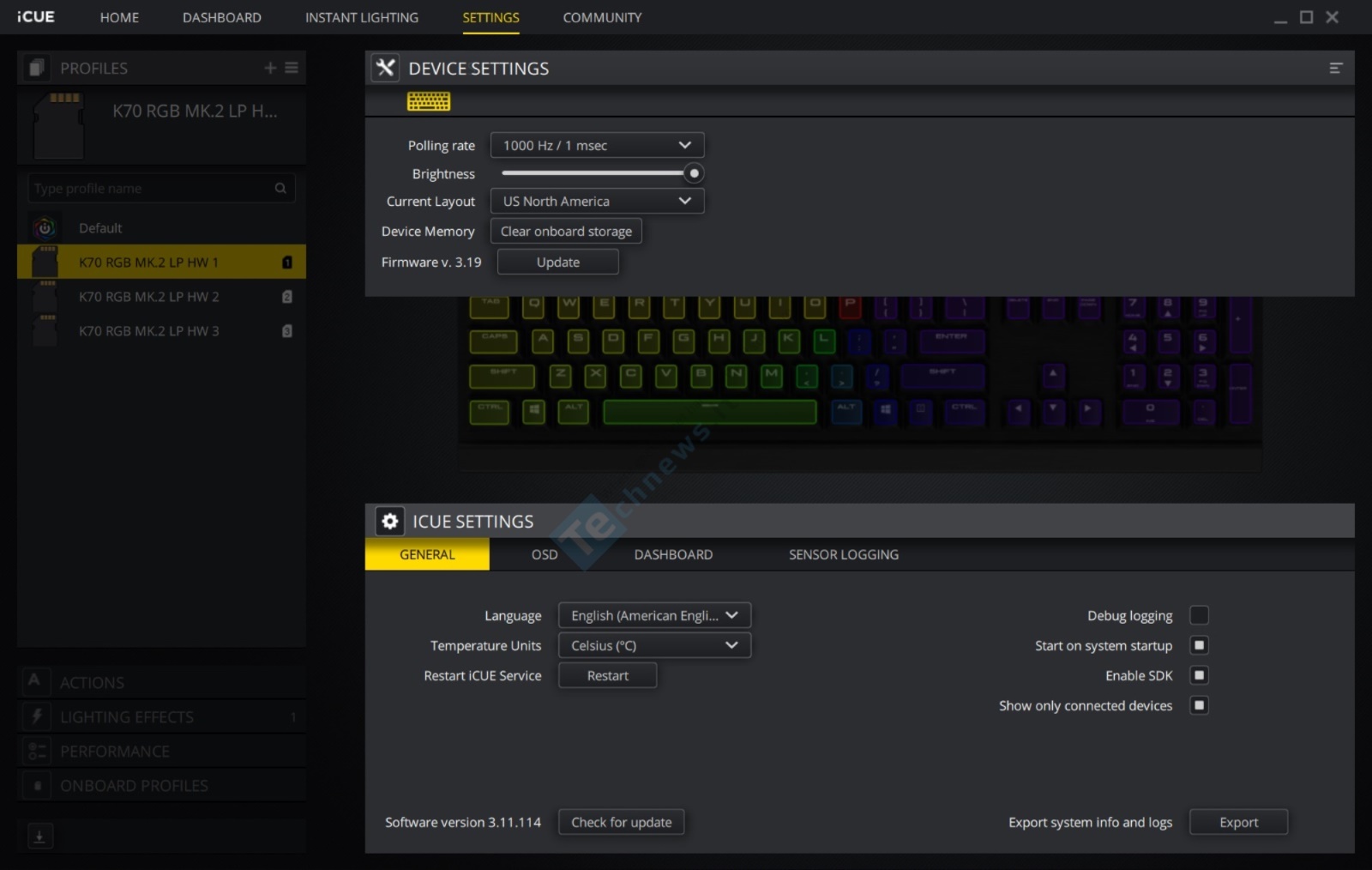
Task: Adjust the Brightness slider handle
Action: (694, 173)
